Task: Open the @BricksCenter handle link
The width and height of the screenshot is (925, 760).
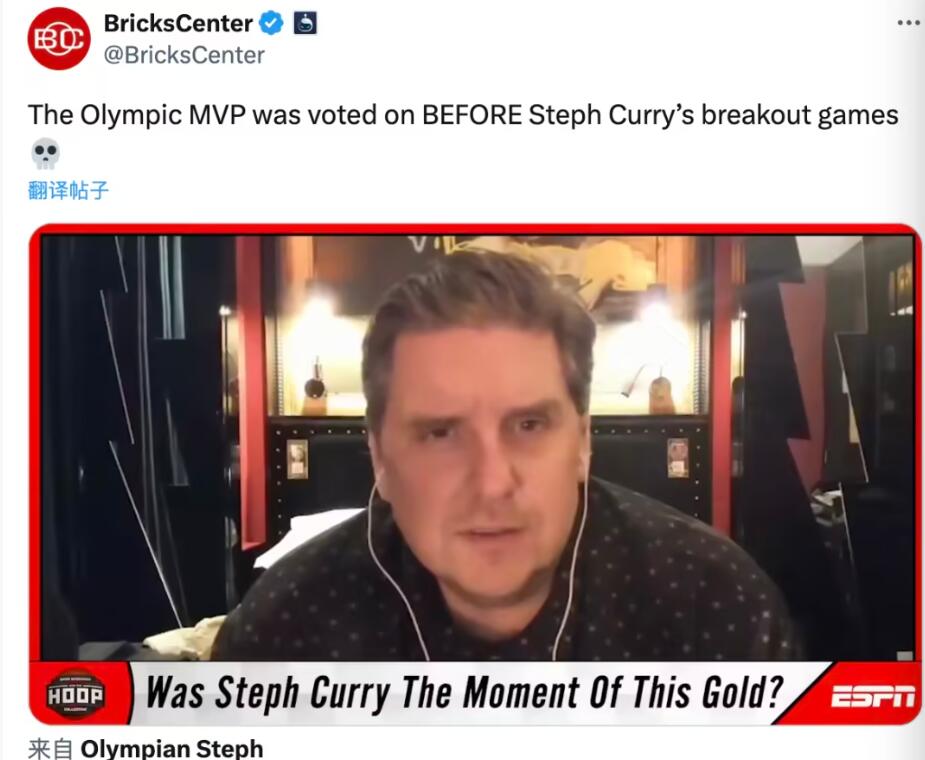Action: pyautogui.click(x=184, y=55)
